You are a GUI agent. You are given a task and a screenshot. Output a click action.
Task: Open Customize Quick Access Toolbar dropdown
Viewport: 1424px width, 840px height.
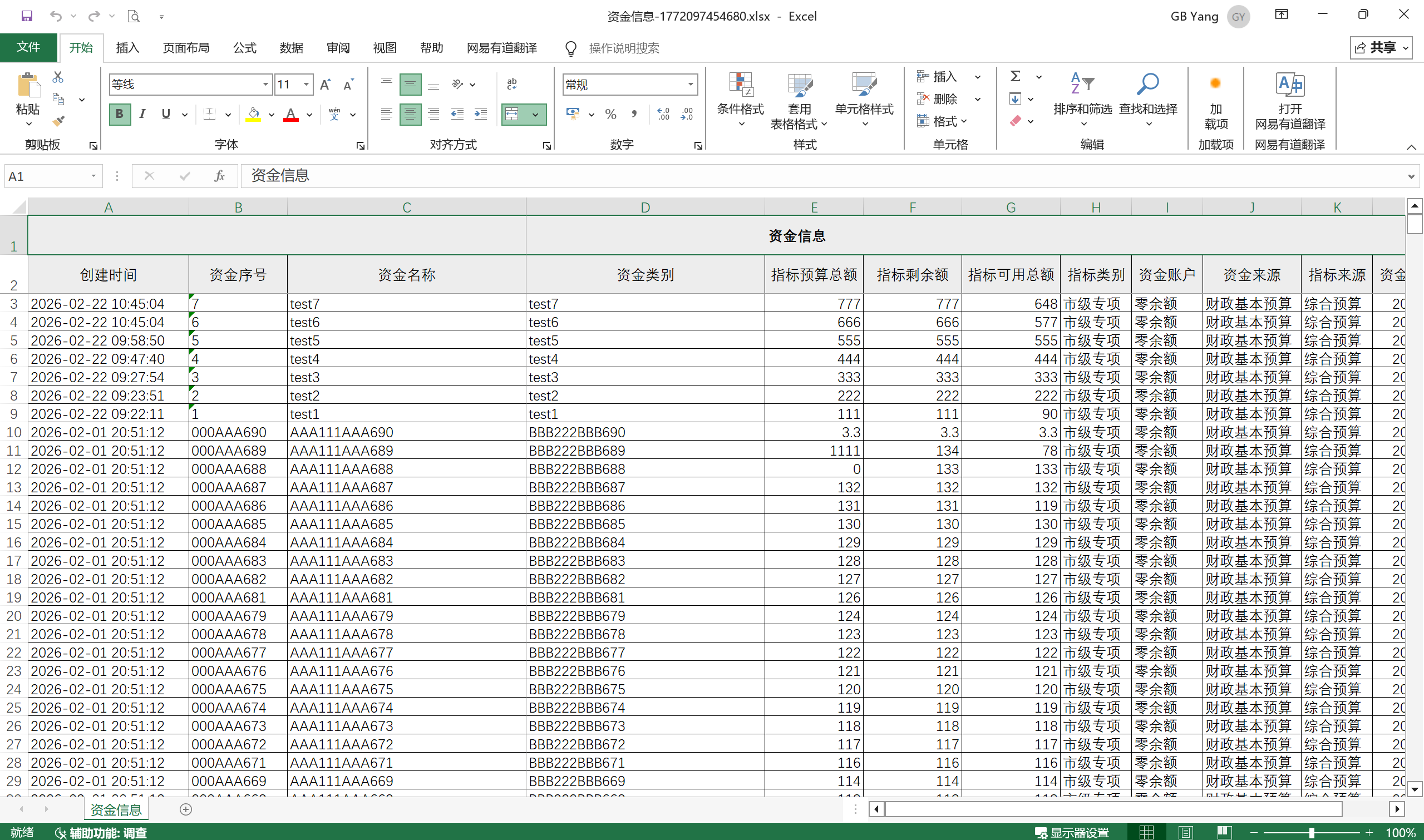(x=161, y=17)
